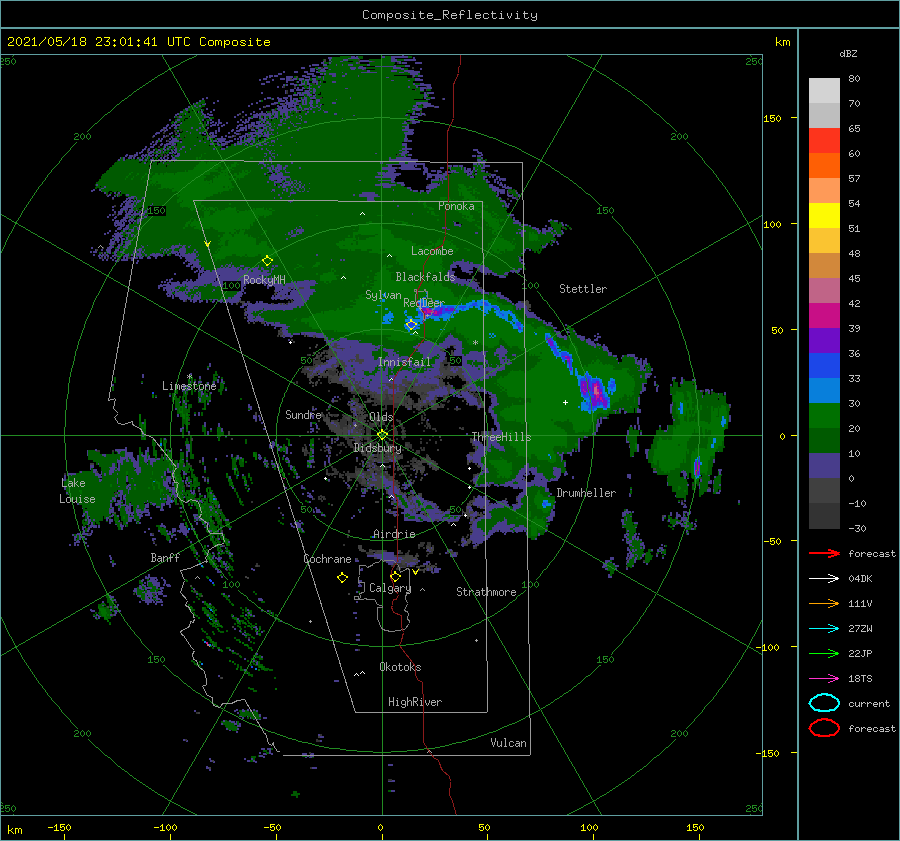Viewport: 900px width, 841px height.
Task: Click the dark purple swatch between 10 and 0
Action: click(x=824, y=466)
